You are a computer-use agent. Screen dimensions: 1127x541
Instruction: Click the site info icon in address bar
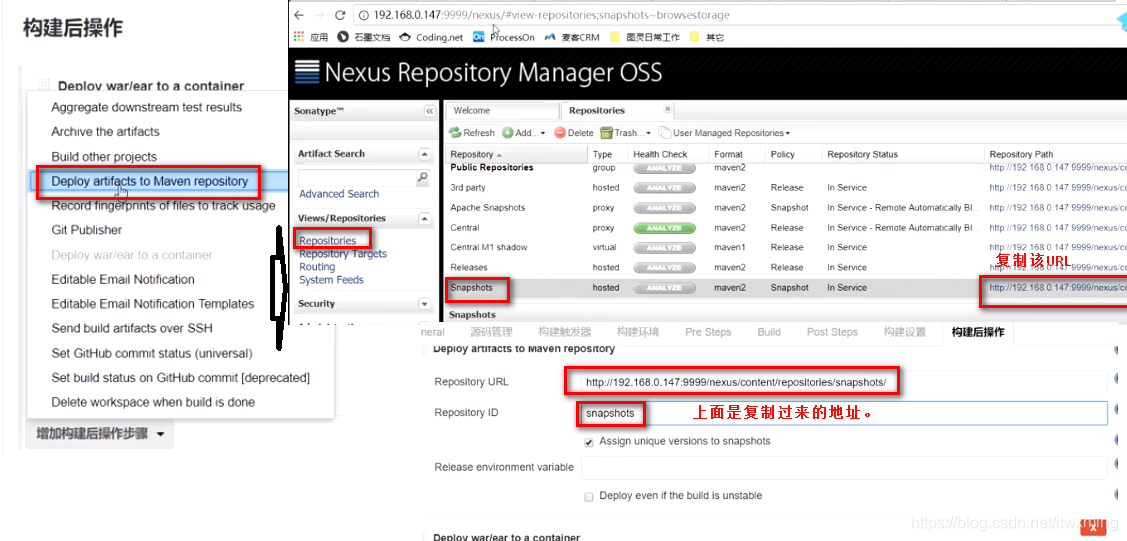tap(363, 15)
